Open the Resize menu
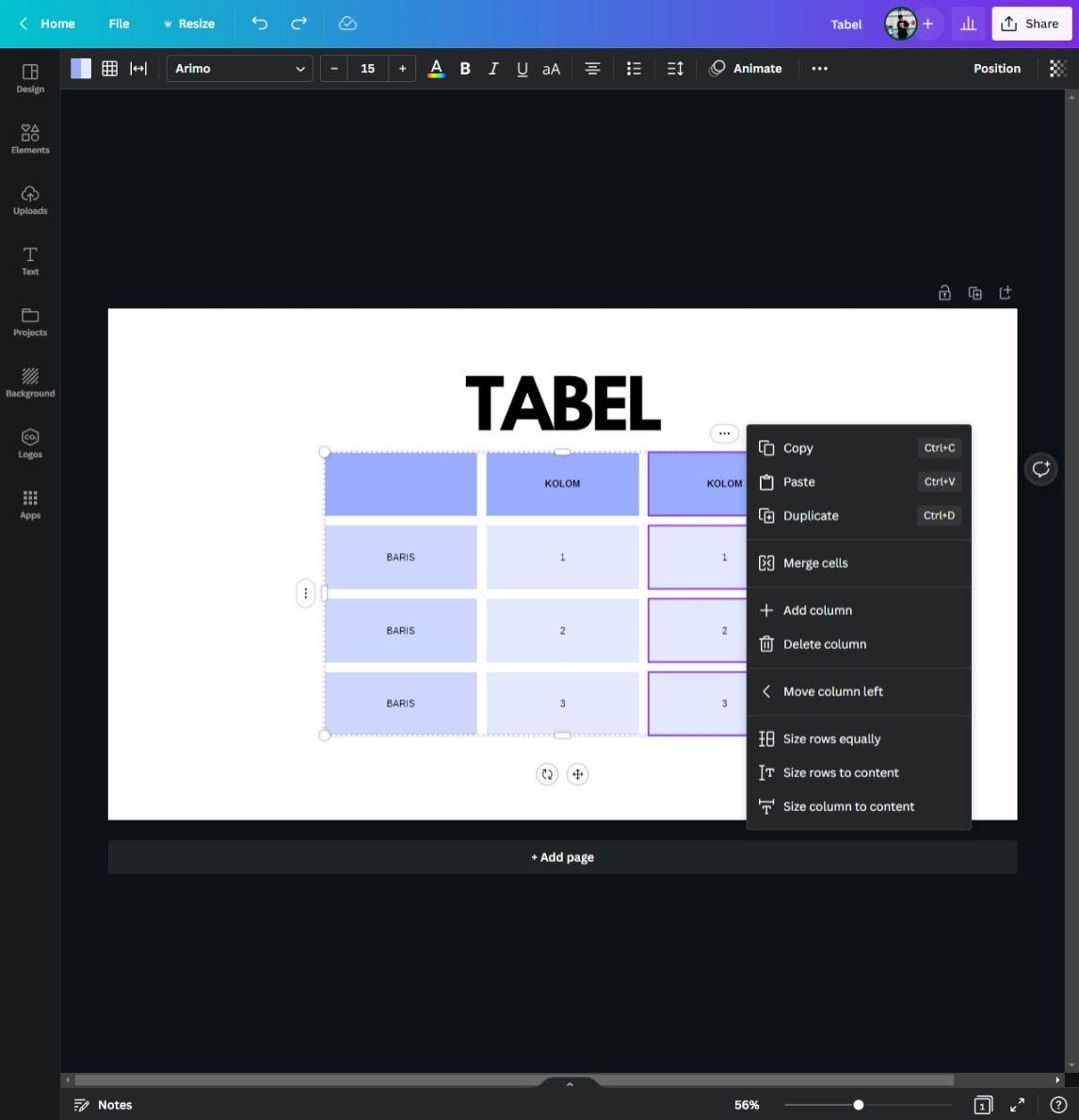 [x=188, y=24]
